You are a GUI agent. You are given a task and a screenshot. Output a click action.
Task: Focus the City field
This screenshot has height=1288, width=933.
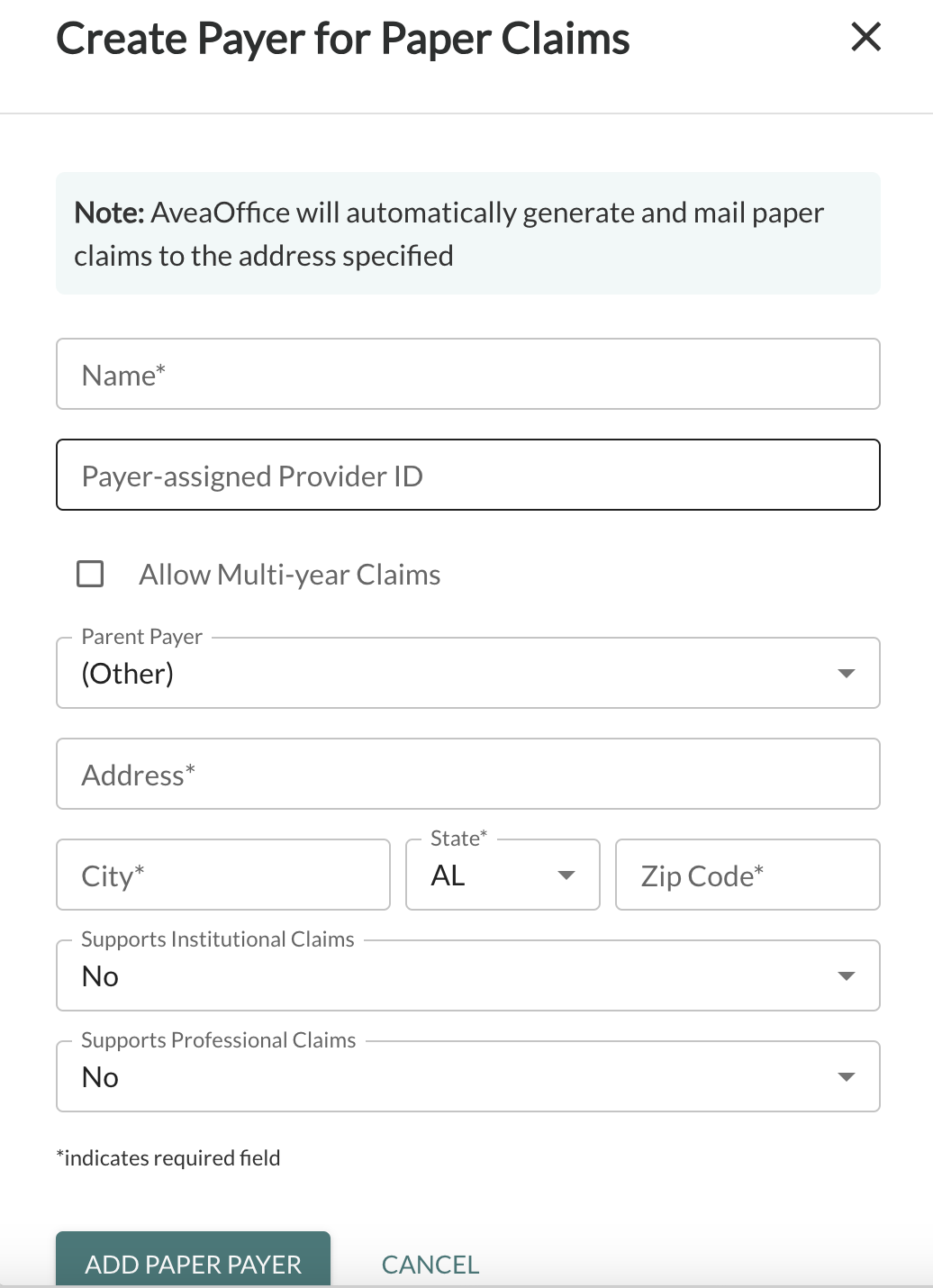click(222, 875)
